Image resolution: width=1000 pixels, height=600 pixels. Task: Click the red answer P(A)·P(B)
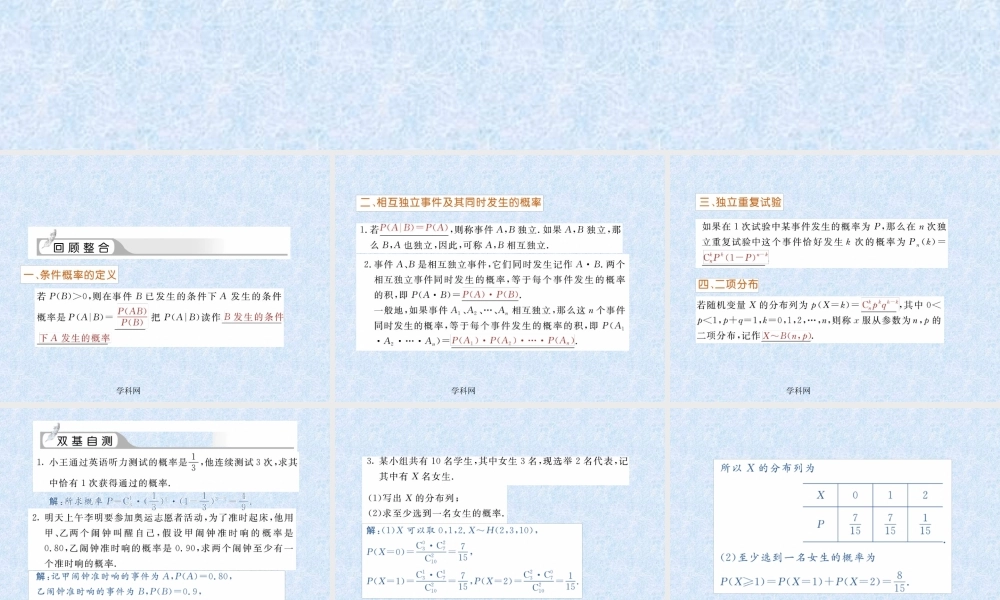490,295
